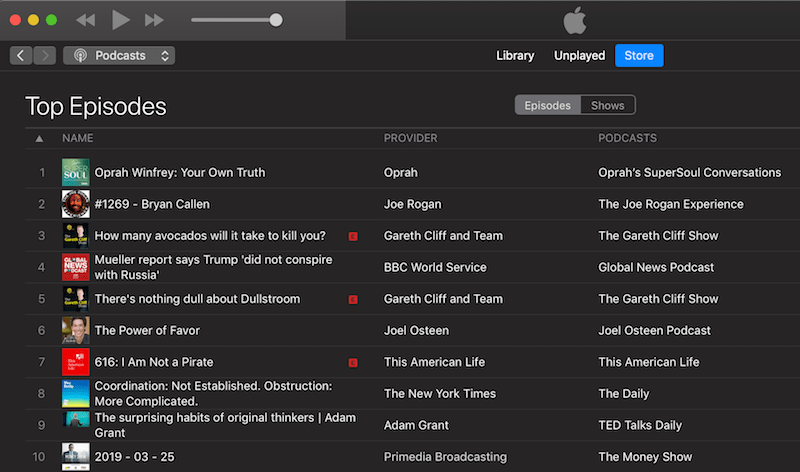Go forward with the right chevron button
The height and width of the screenshot is (472, 800).
coord(45,55)
